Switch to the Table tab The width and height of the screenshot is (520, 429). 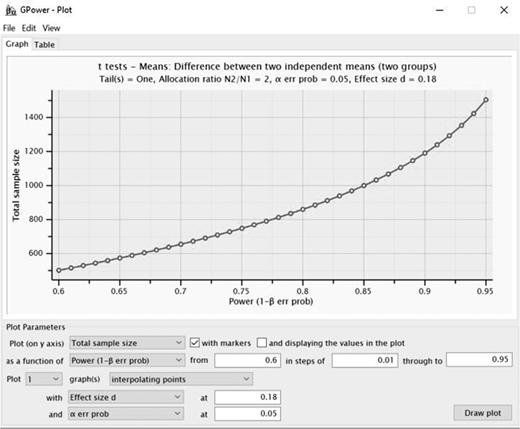point(44,45)
